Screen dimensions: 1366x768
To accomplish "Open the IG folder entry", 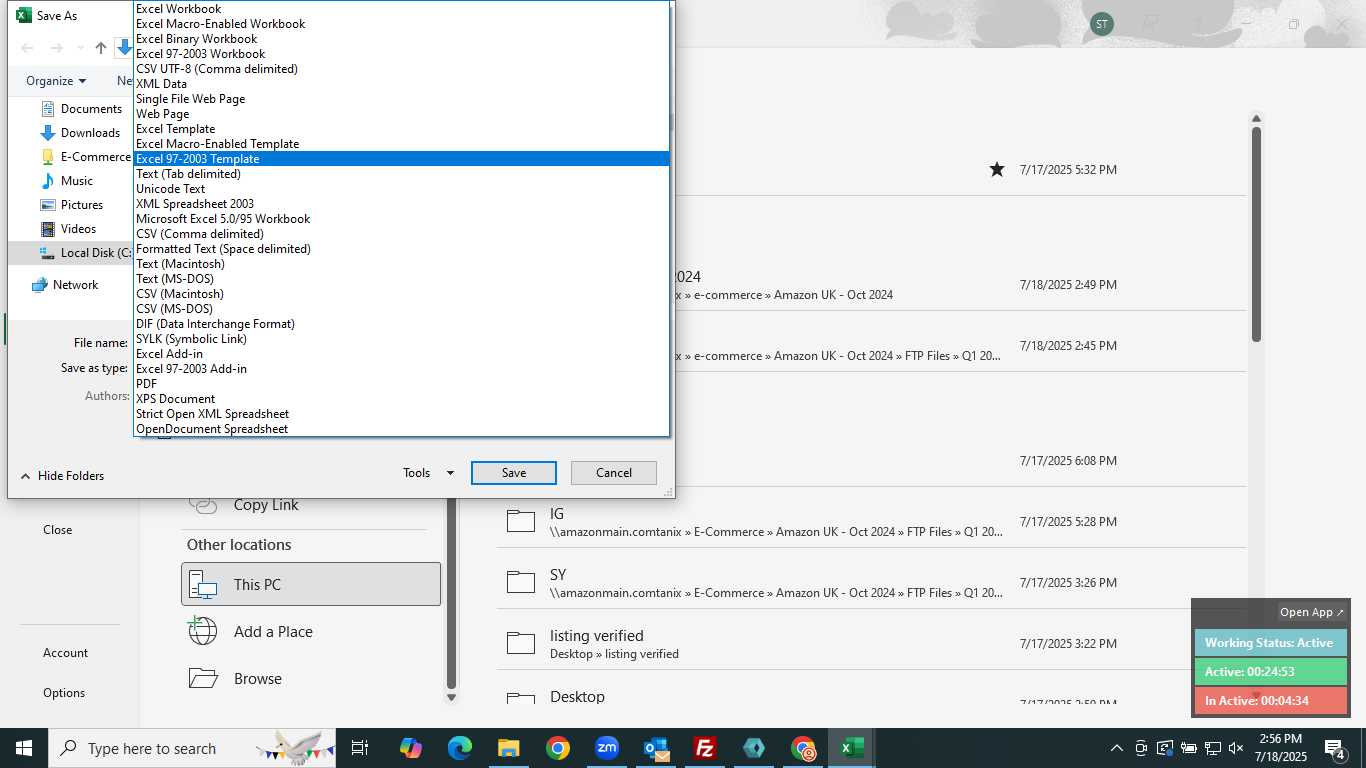I will (871, 522).
